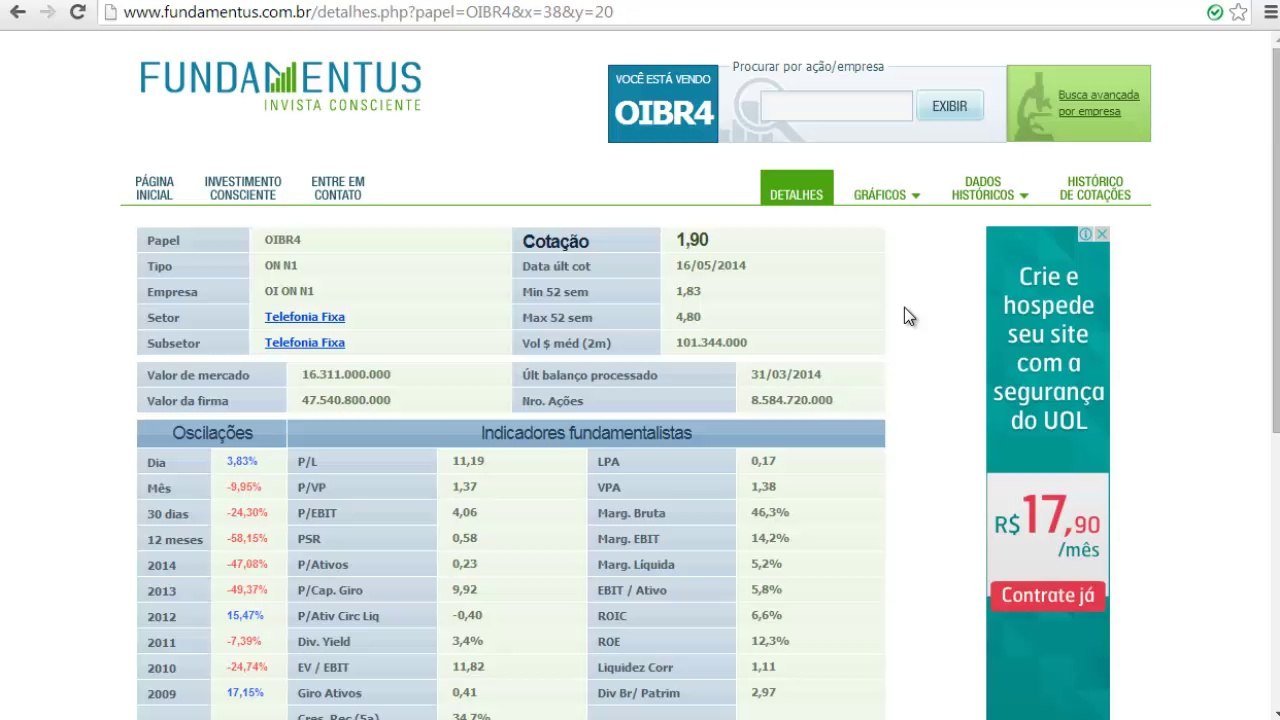The width and height of the screenshot is (1280, 720).
Task: Follow the Setor Telefonia Fixa link
Action: click(x=305, y=317)
